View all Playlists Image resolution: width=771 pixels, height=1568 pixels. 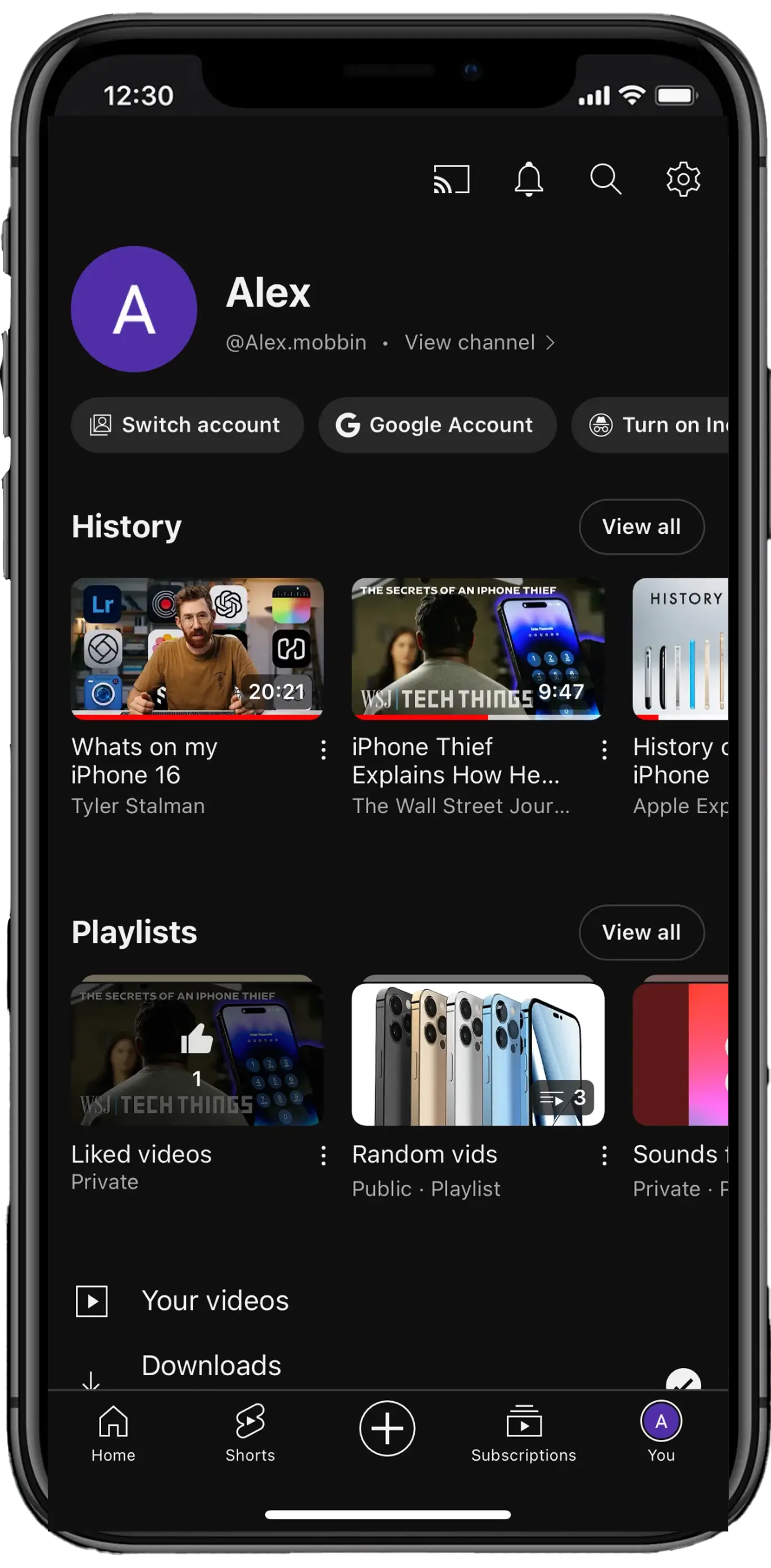tap(641, 932)
